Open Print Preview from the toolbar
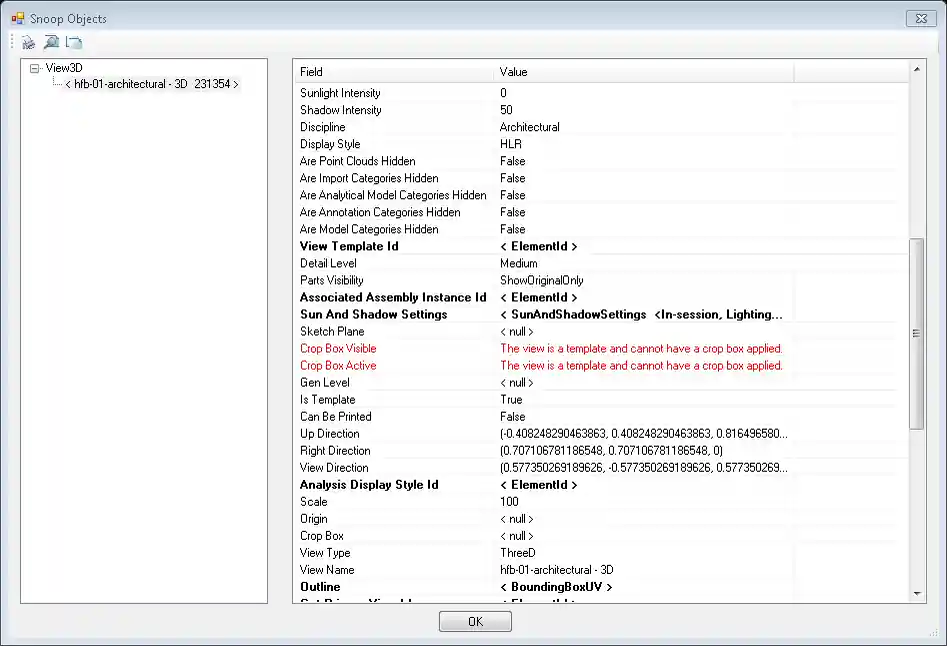The width and height of the screenshot is (947, 646). (x=51, y=42)
